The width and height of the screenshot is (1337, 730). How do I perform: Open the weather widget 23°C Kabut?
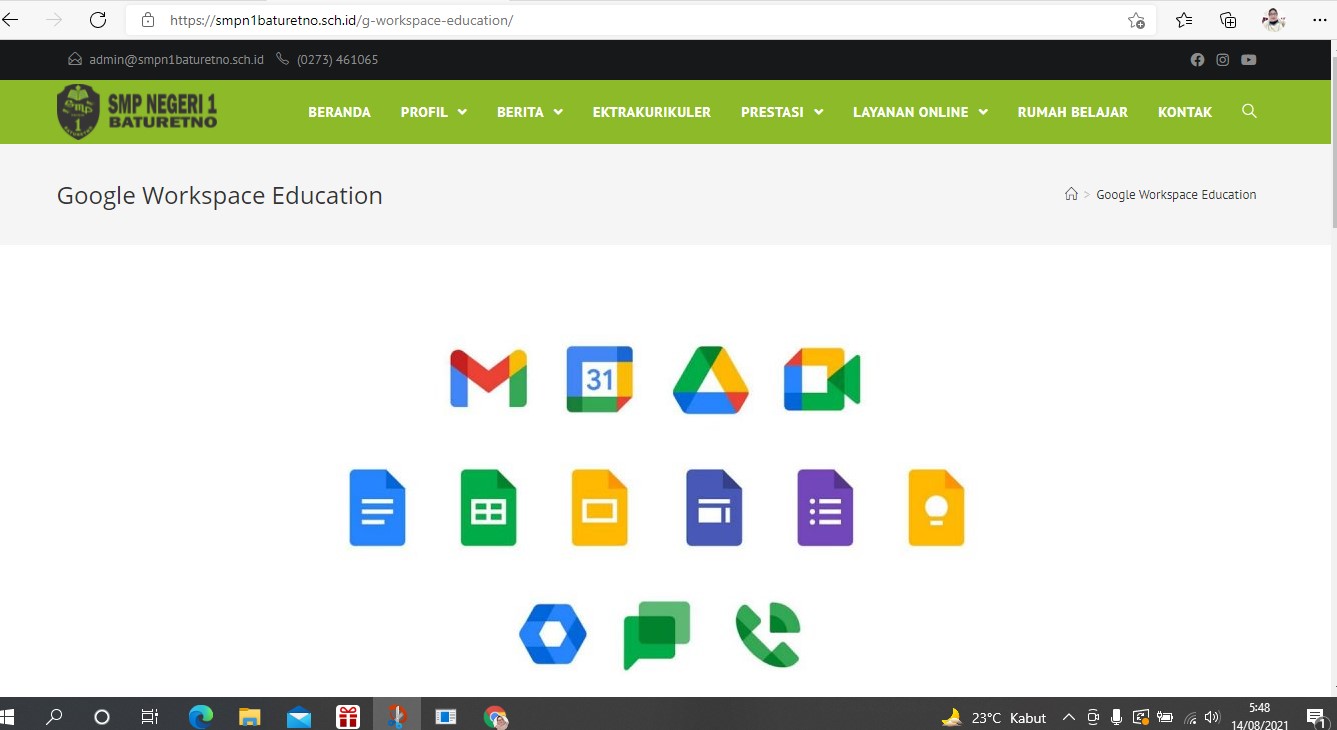coord(994,717)
